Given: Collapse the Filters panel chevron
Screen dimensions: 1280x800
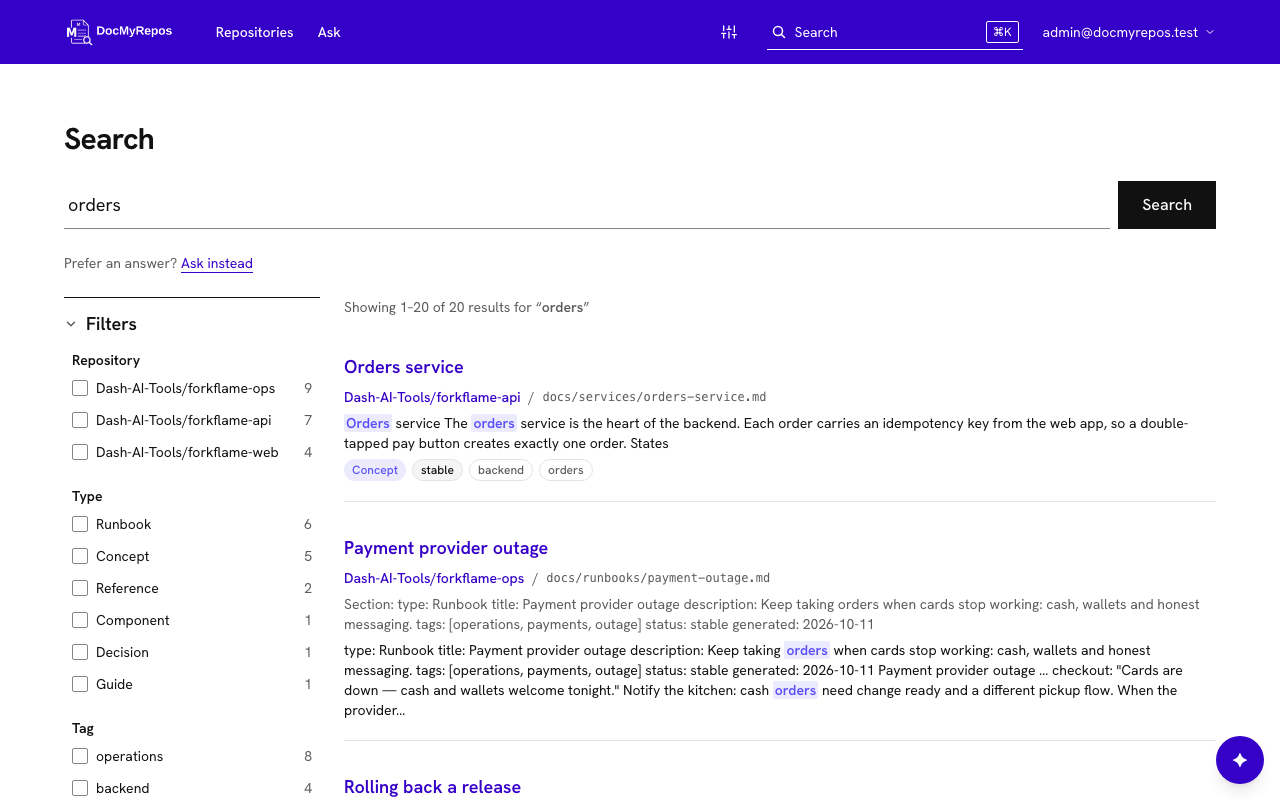Looking at the screenshot, I should 71,324.
